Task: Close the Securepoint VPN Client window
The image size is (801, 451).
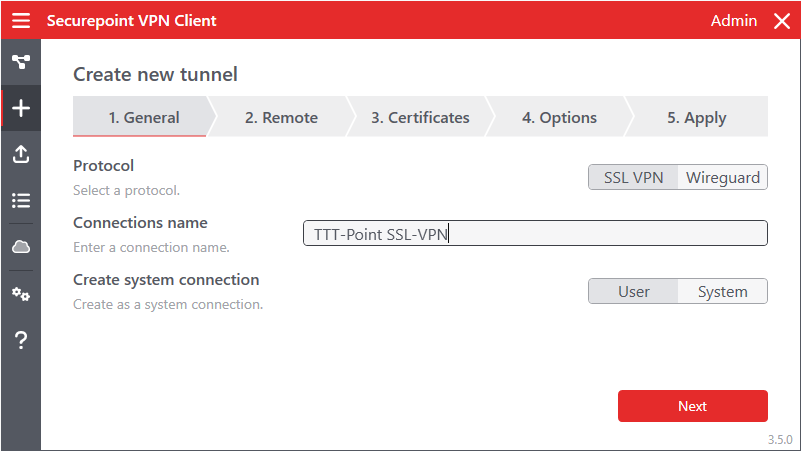Action: tap(781, 21)
